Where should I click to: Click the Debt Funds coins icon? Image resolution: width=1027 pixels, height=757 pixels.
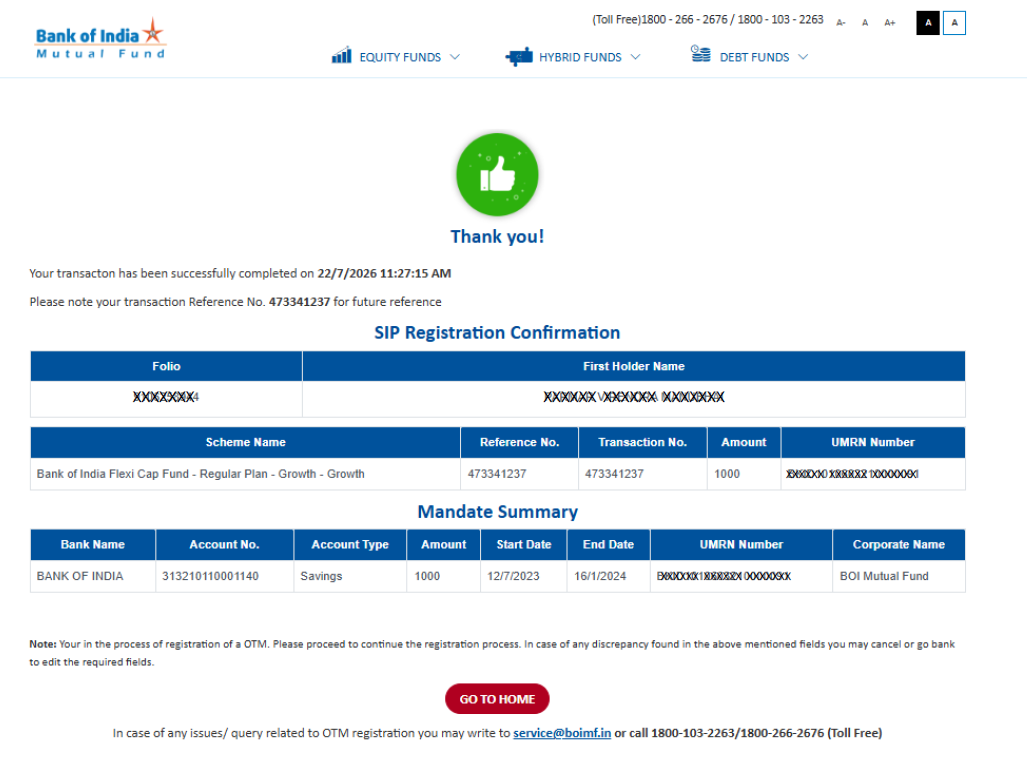pyautogui.click(x=700, y=54)
